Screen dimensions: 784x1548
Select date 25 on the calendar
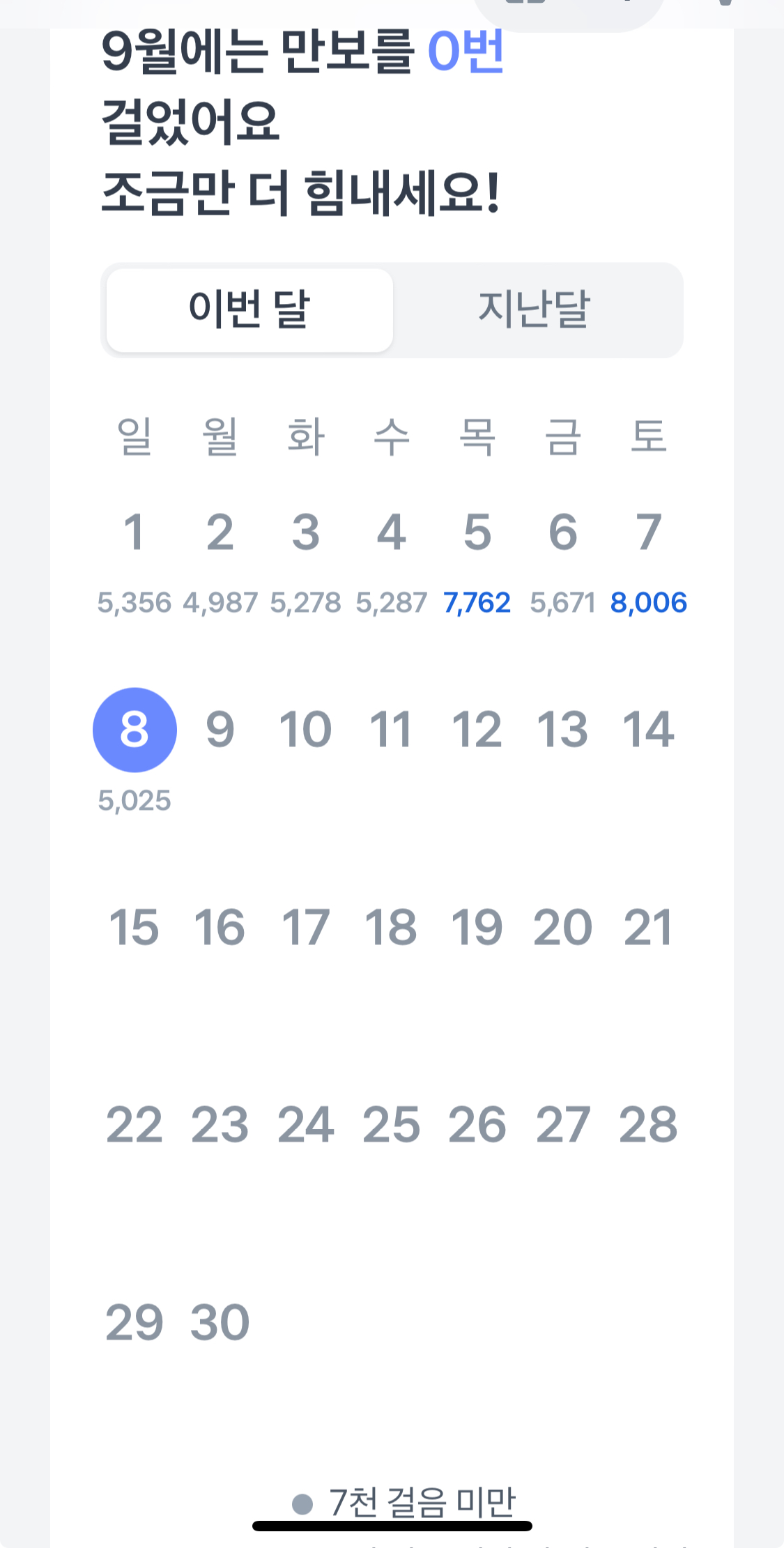coord(391,1125)
